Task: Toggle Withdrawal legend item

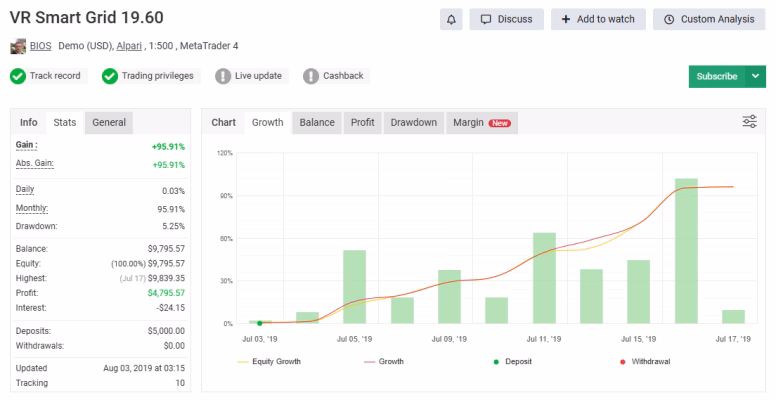Action: tap(645, 362)
